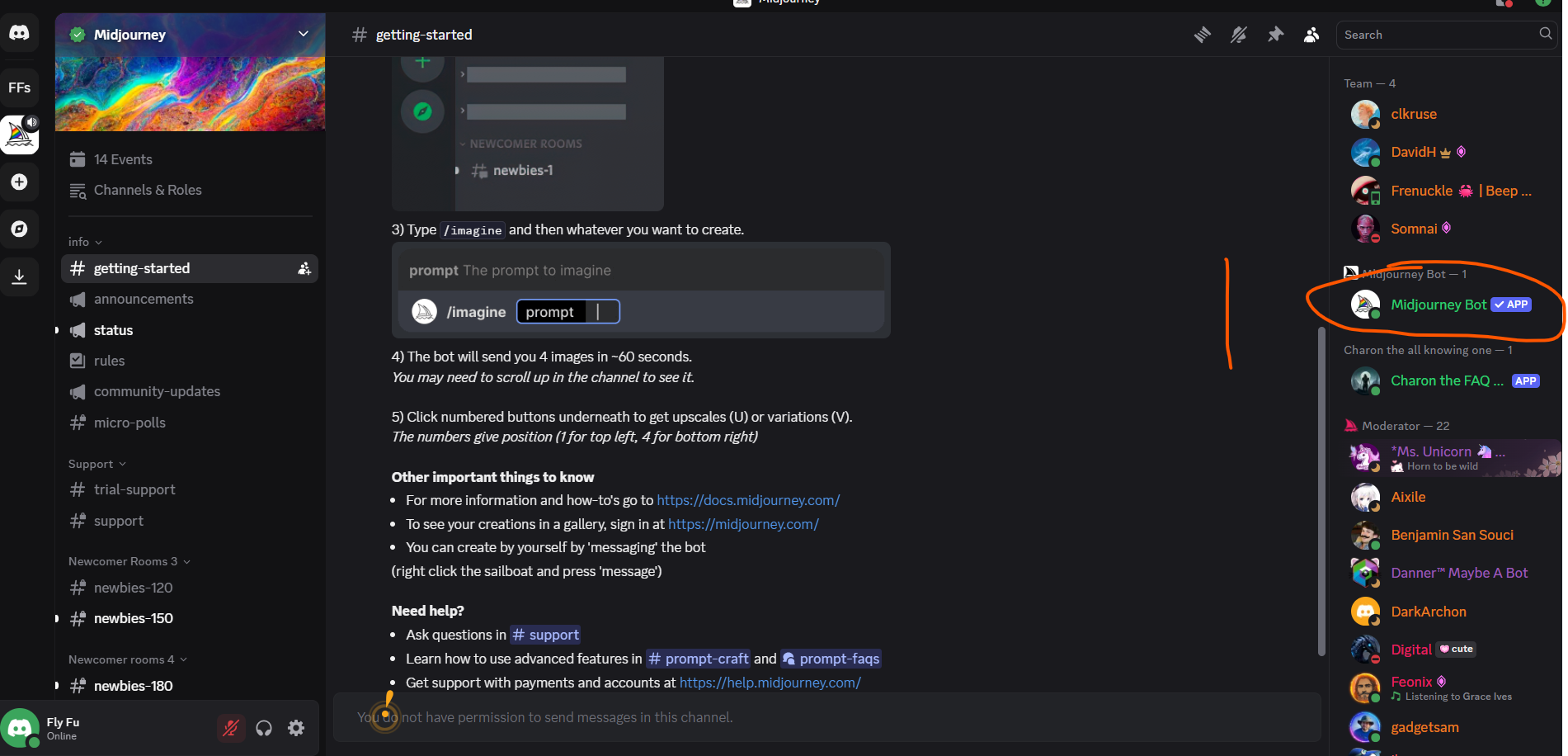Collapse the info channel category
The width and height of the screenshot is (1568, 756).
(x=85, y=242)
